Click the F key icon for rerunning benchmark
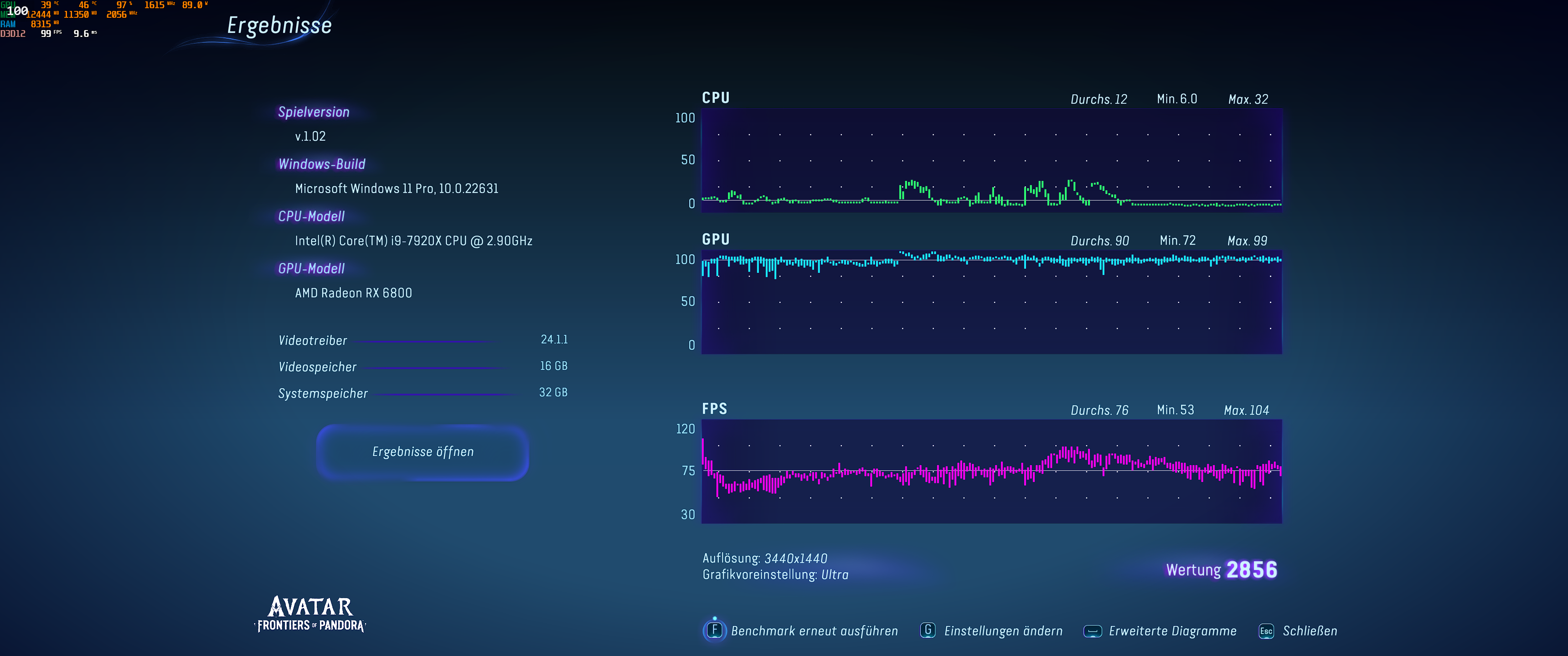 [715, 630]
